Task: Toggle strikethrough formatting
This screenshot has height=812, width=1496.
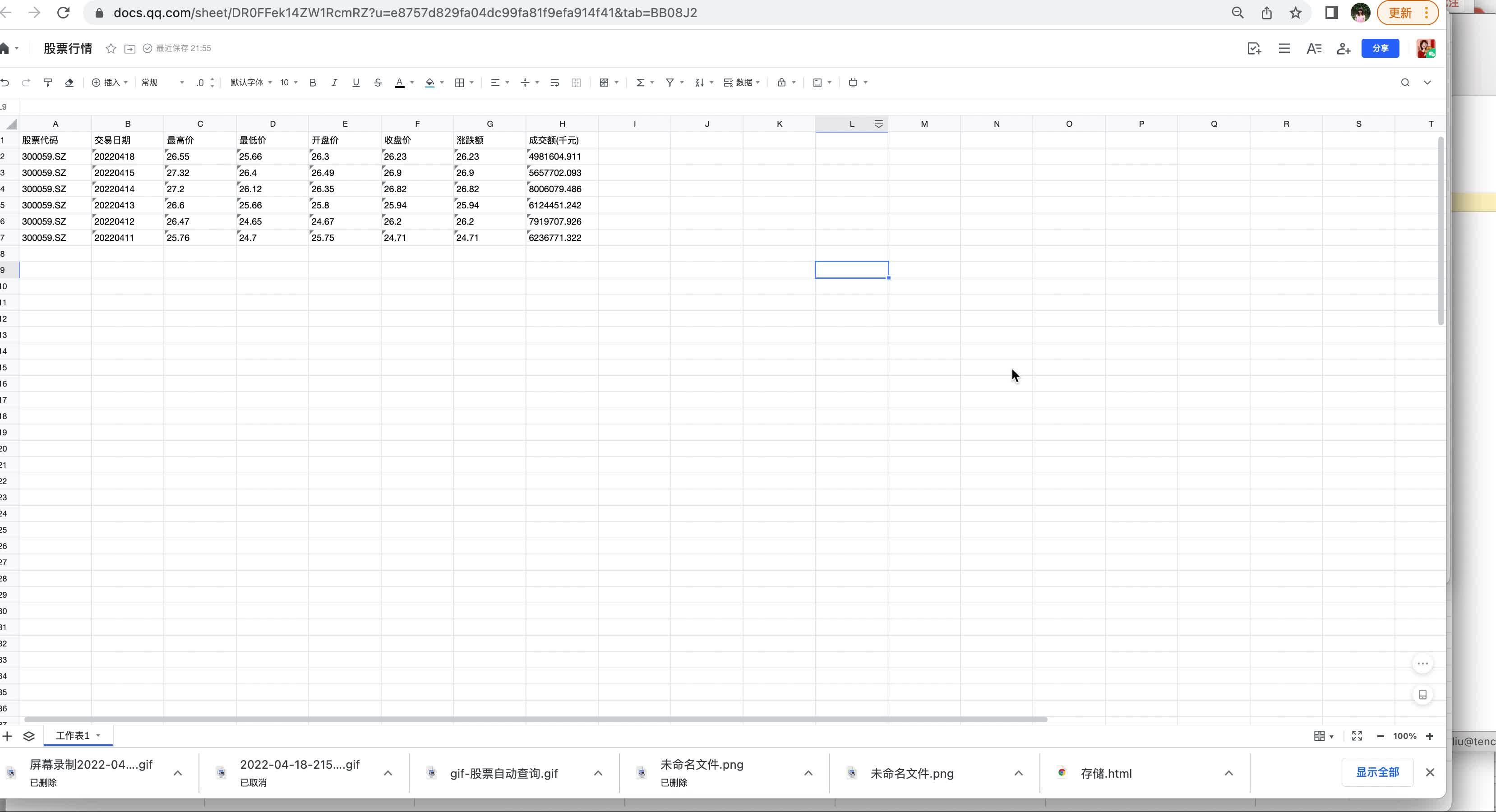Action: [x=378, y=83]
